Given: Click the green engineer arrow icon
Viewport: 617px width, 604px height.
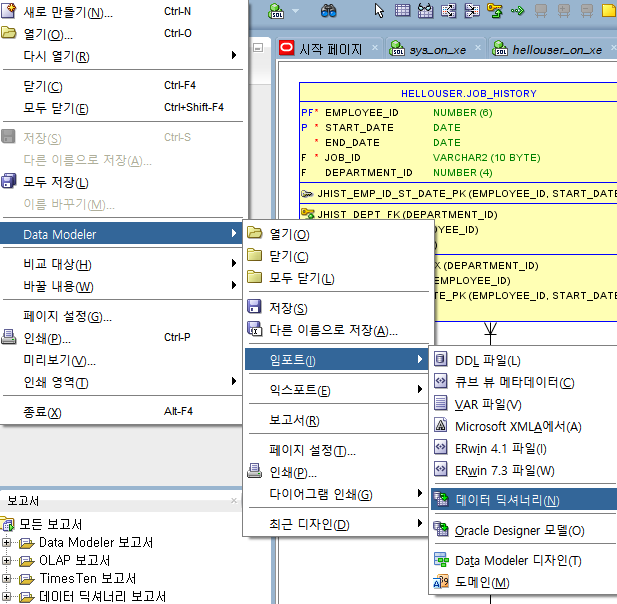Looking at the screenshot, I should 517,11.
